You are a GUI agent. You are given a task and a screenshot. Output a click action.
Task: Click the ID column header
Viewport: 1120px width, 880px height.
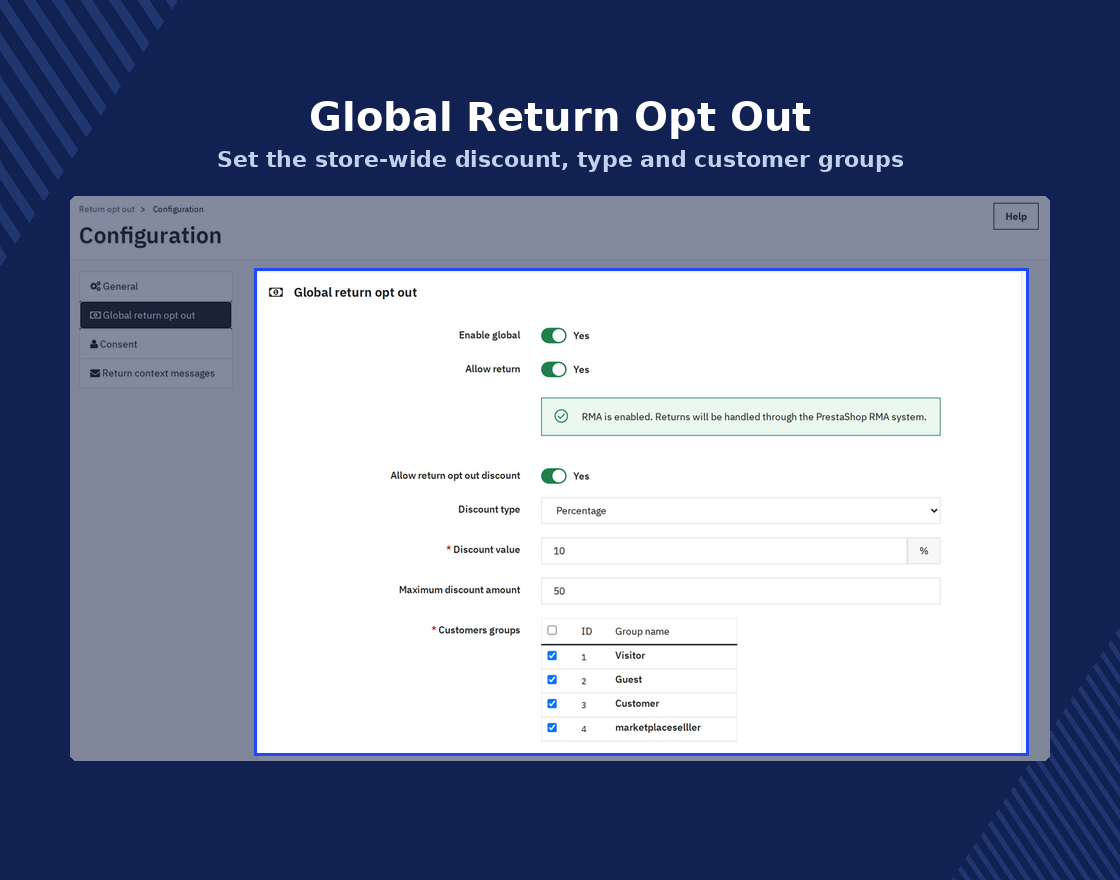coord(586,631)
